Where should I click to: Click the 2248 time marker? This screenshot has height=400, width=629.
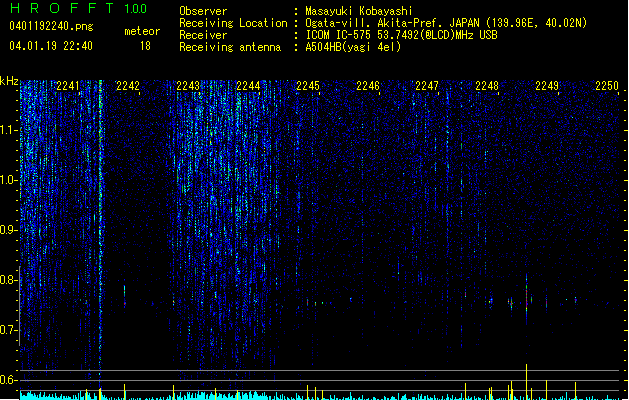pos(487,86)
